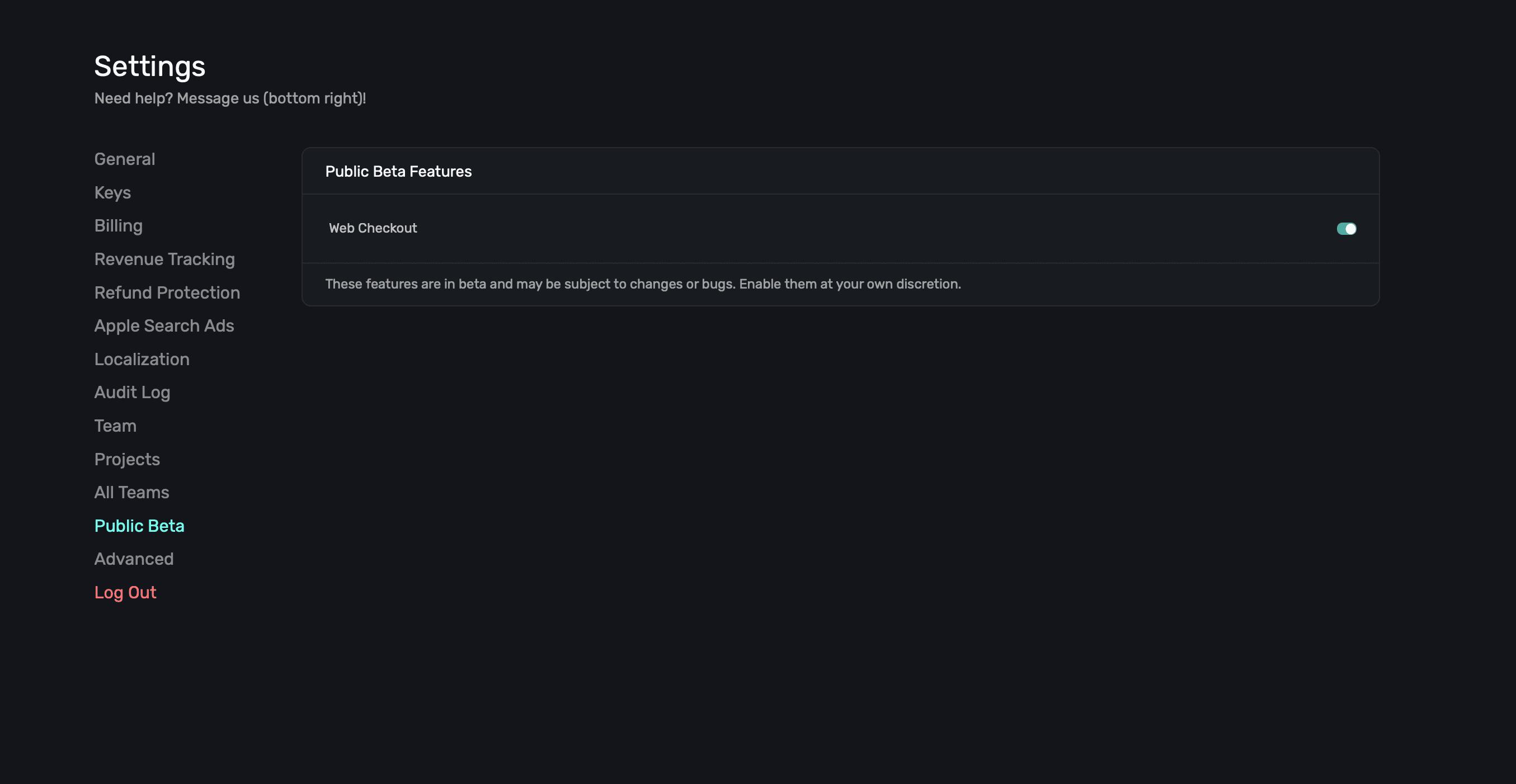Click the Public Beta sidebar item
The width and height of the screenshot is (1516, 784).
(139, 526)
